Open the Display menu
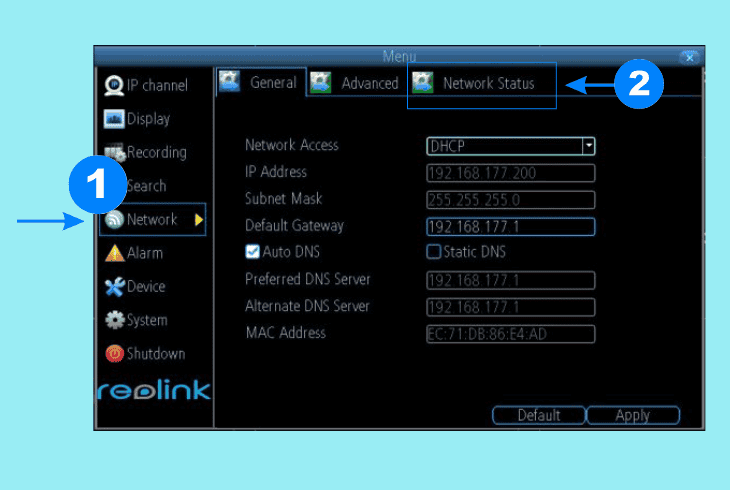 tap(137, 119)
